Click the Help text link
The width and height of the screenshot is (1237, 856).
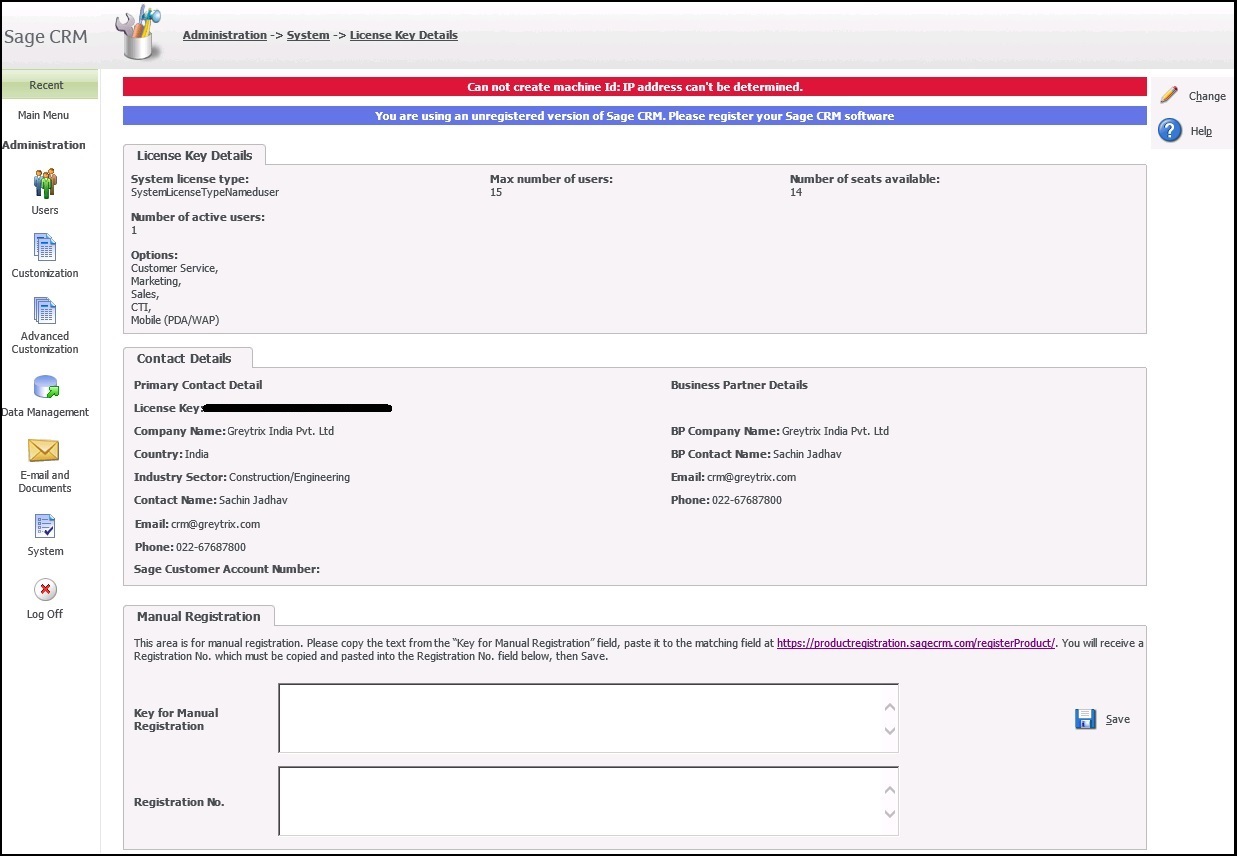(x=1201, y=131)
